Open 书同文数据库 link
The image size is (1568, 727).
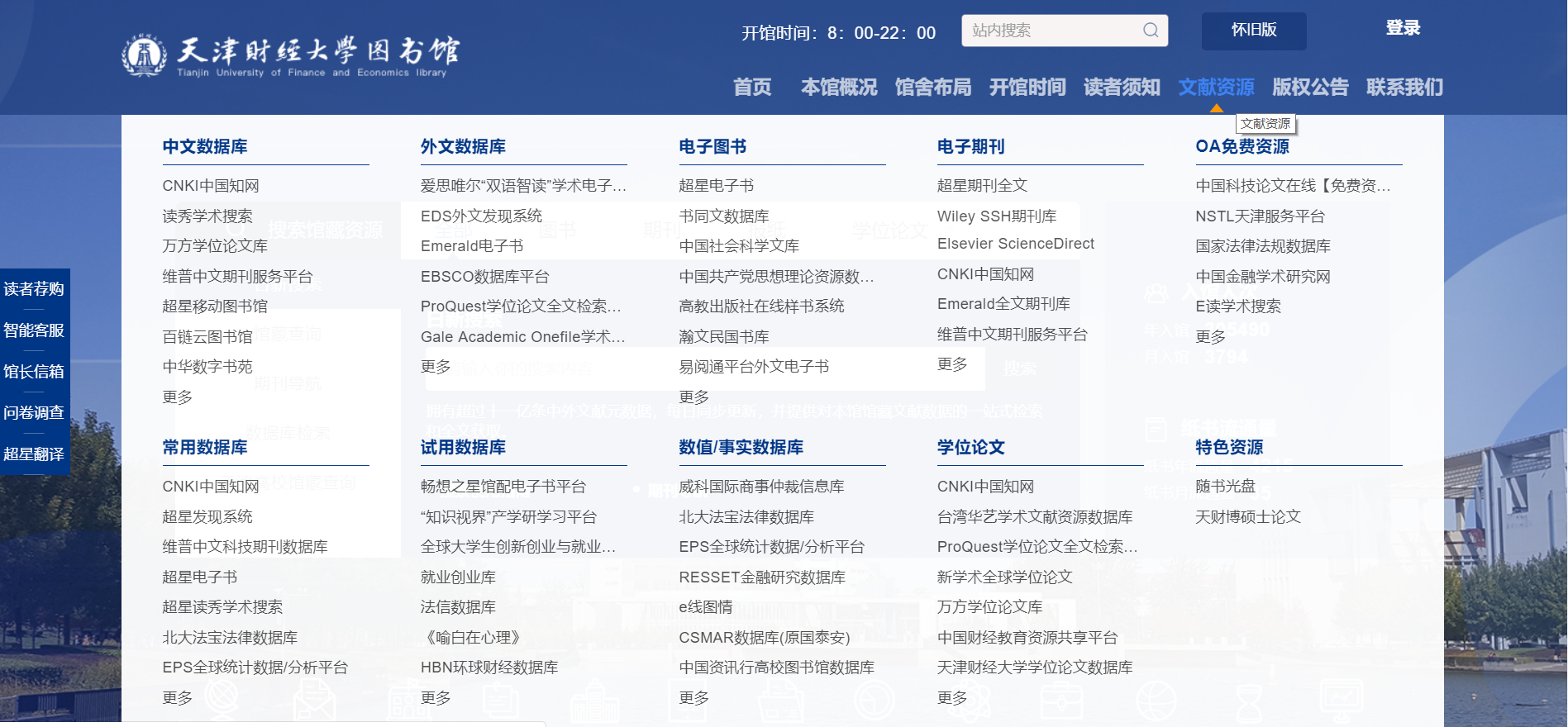[724, 216]
